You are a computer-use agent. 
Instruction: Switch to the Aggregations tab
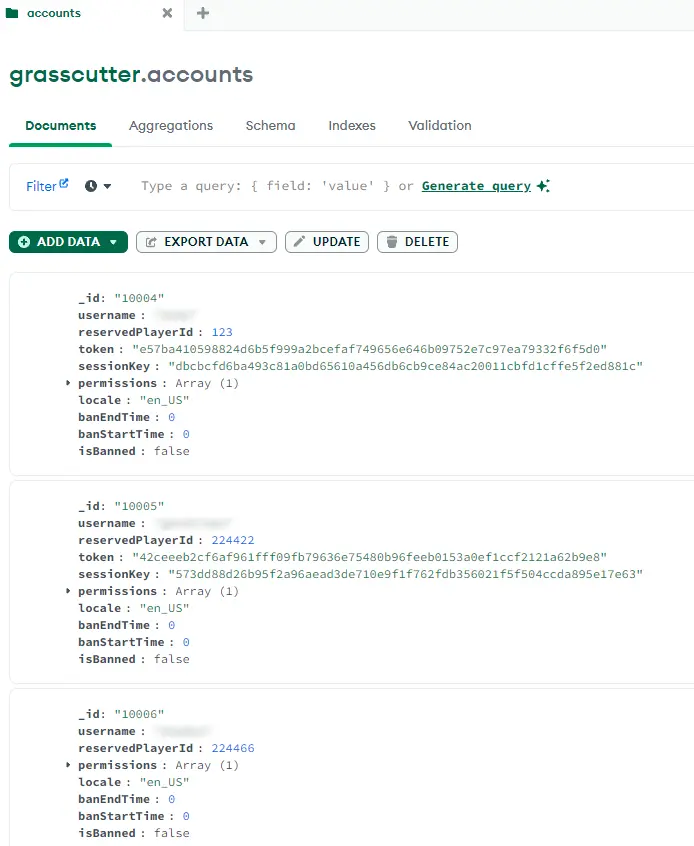(x=171, y=126)
